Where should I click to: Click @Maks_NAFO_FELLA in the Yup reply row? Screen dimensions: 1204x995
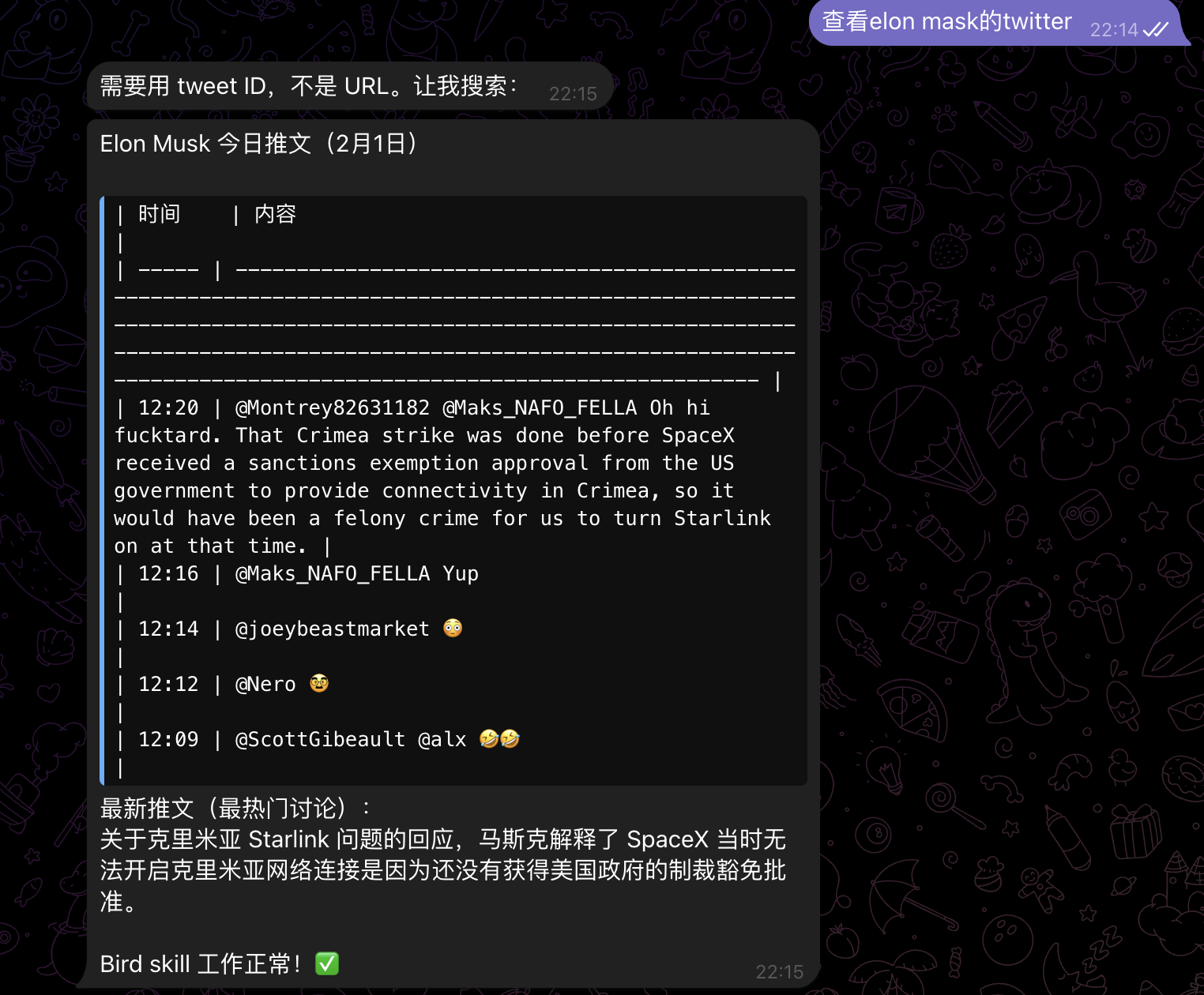coord(332,573)
